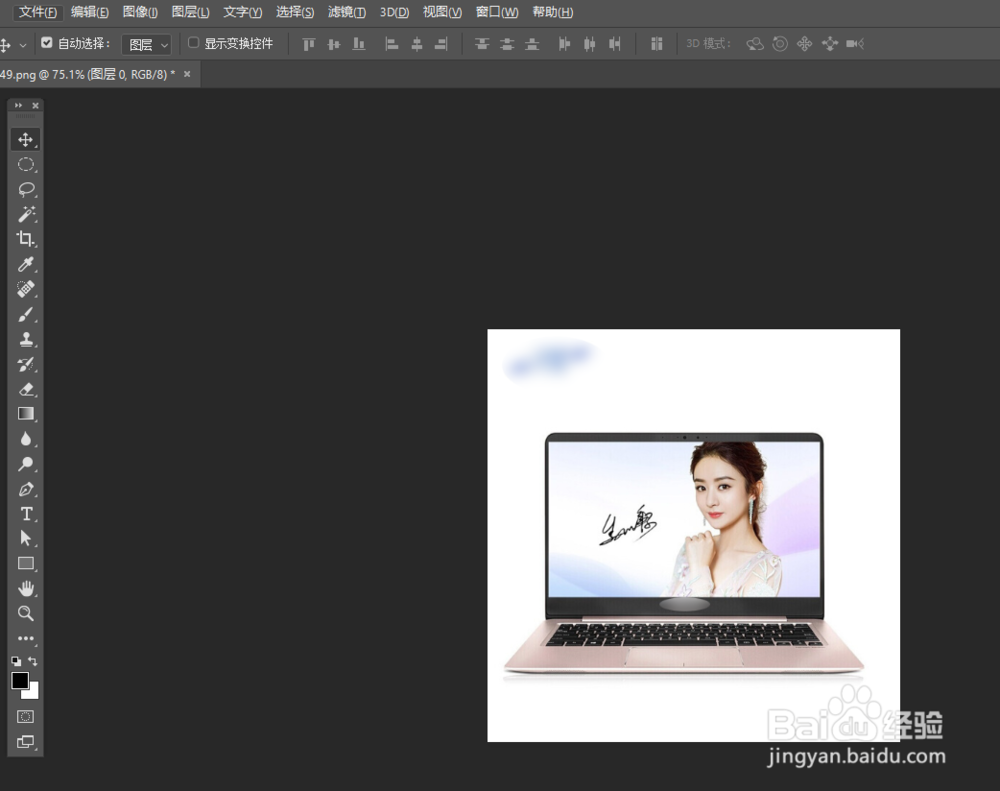Click the Auto-Align Layers button

(x=656, y=44)
